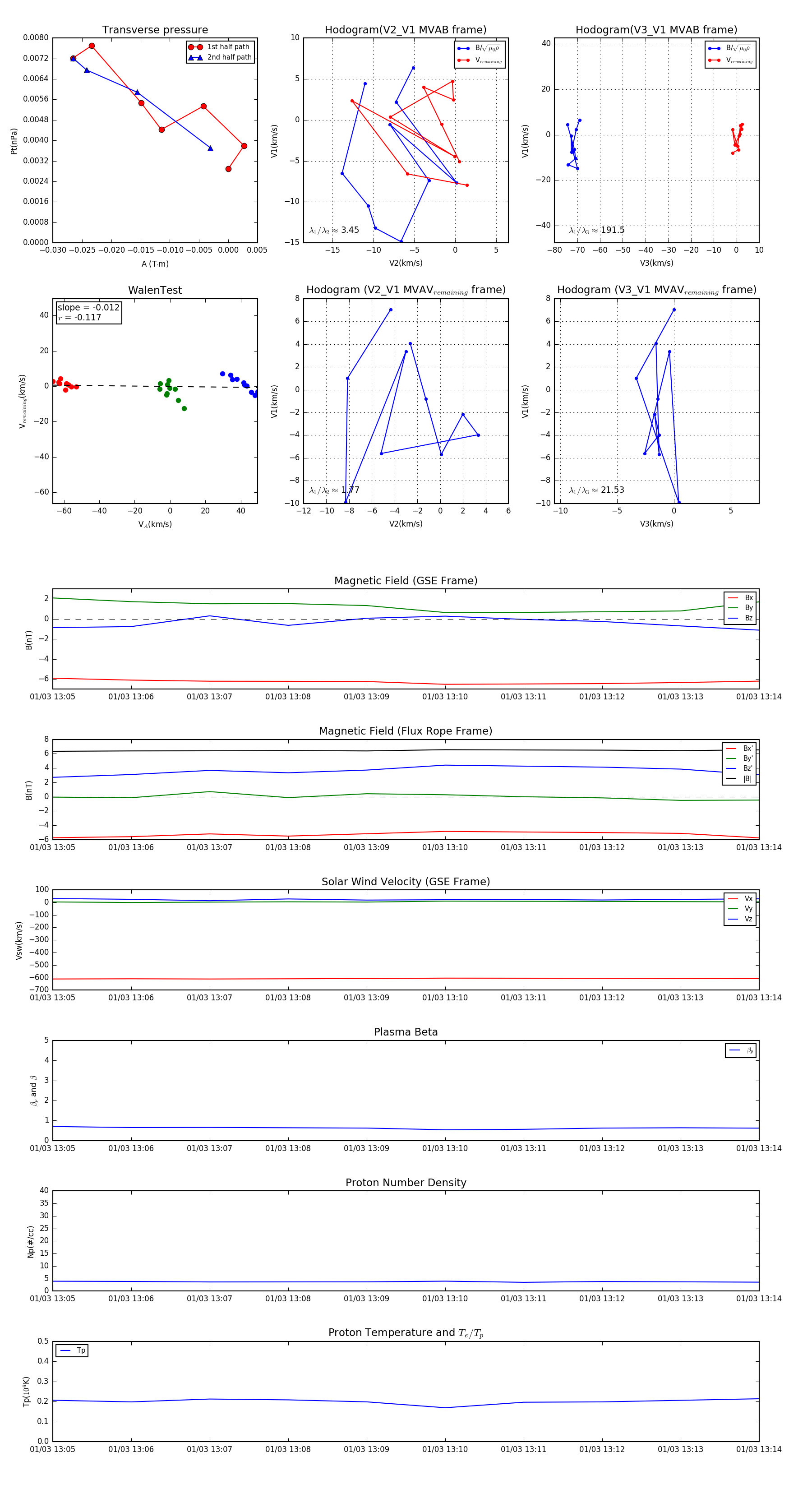This screenshot has width=812, height=1489.
Task: Click 'Hodogram (V2_V1 MVAV remaining frame)' title
Action: point(406,290)
